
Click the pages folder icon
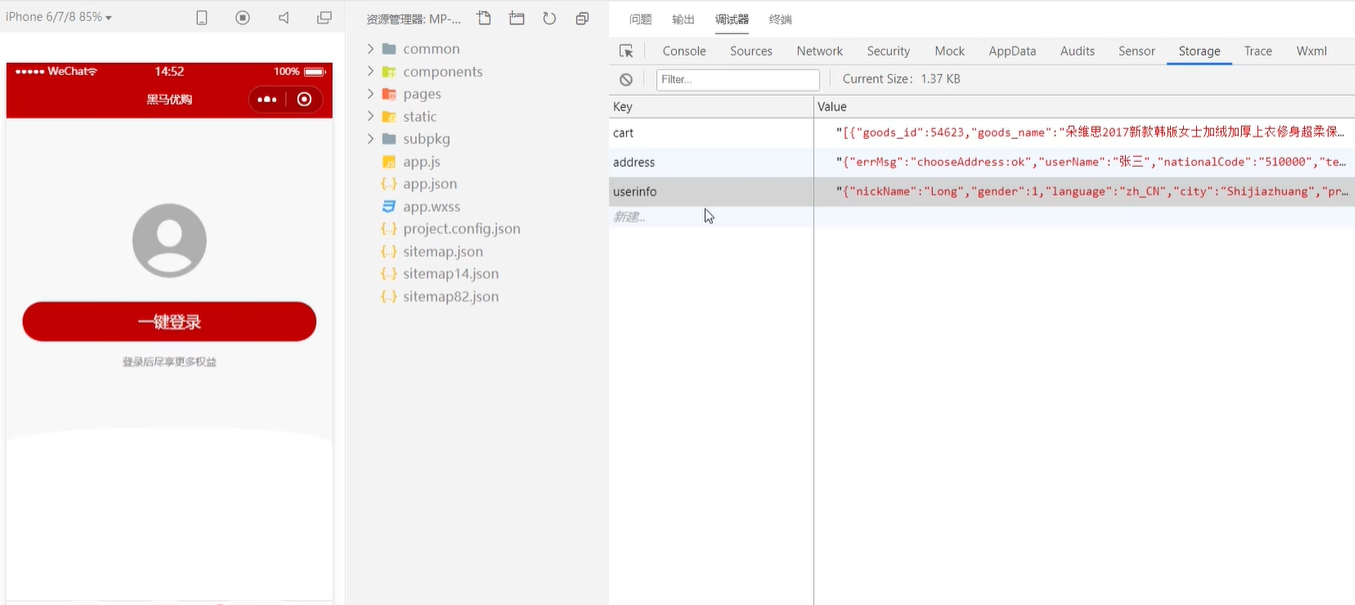[389, 94]
